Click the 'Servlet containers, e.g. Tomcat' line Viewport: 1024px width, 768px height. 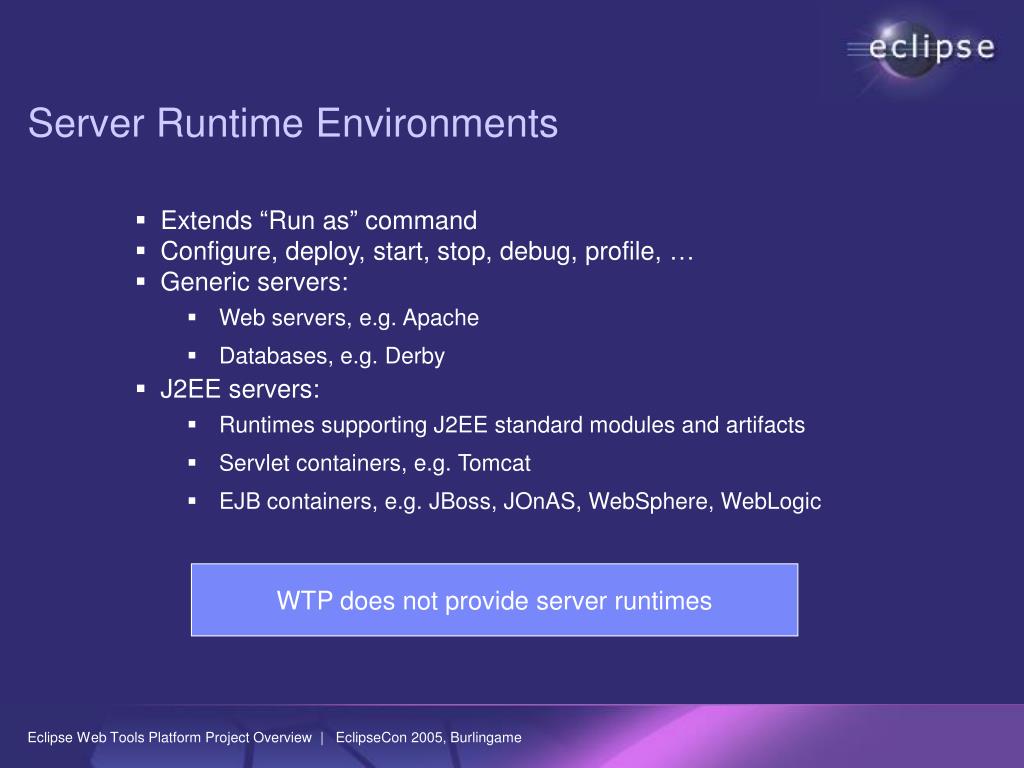[x=375, y=463]
